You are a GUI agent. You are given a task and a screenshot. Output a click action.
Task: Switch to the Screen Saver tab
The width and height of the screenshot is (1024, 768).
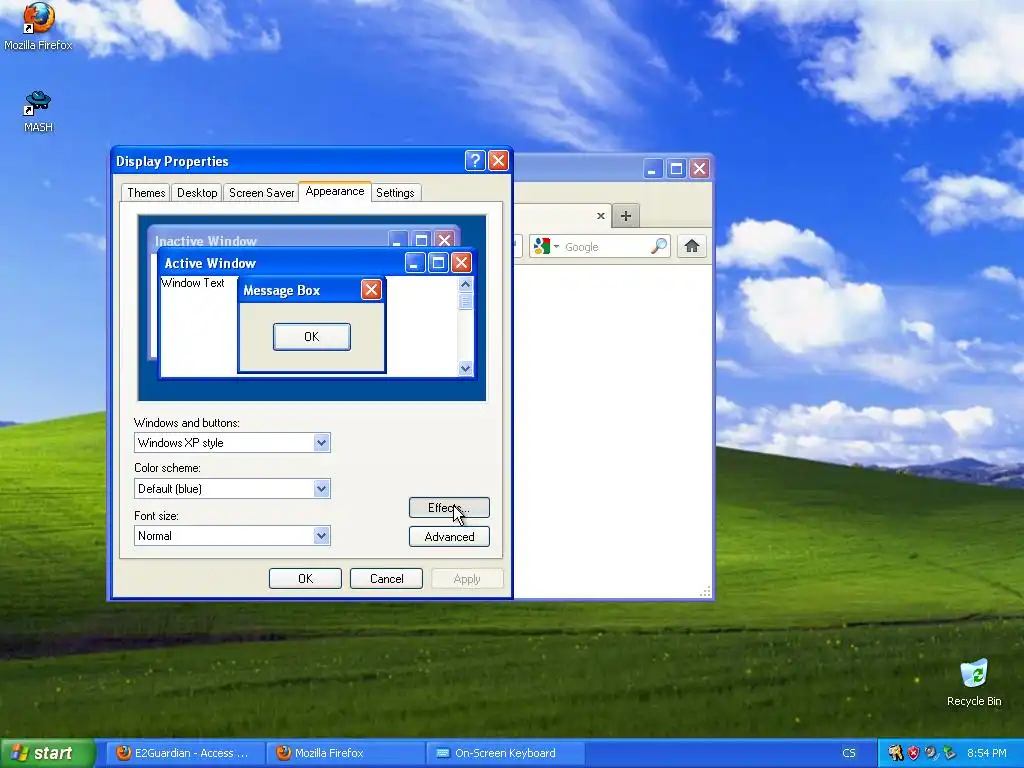click(261, 193)
